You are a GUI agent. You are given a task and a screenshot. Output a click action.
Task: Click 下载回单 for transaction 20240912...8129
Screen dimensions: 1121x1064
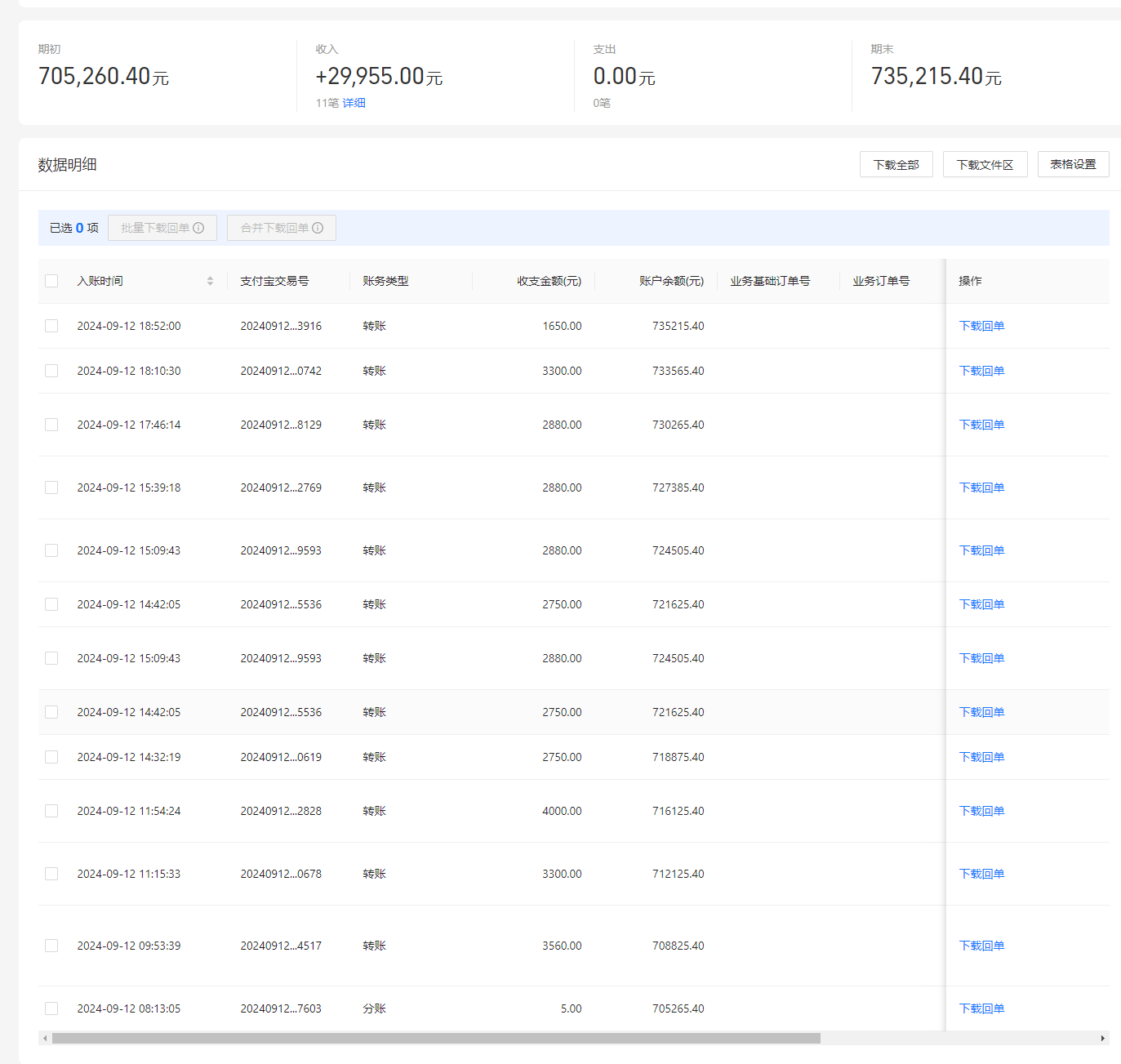pos(981,425)
